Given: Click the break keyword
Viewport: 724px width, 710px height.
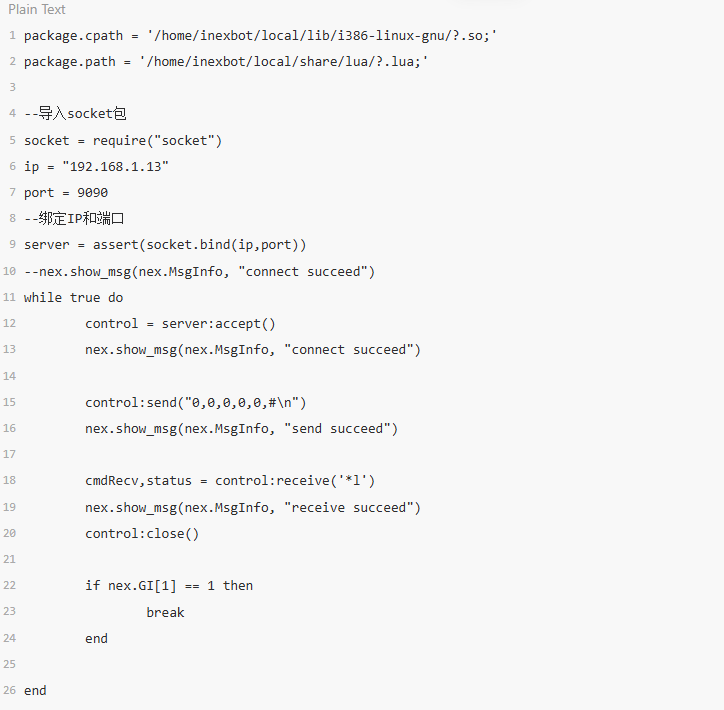Looking at the screenshot, I should tap(165, 612).
